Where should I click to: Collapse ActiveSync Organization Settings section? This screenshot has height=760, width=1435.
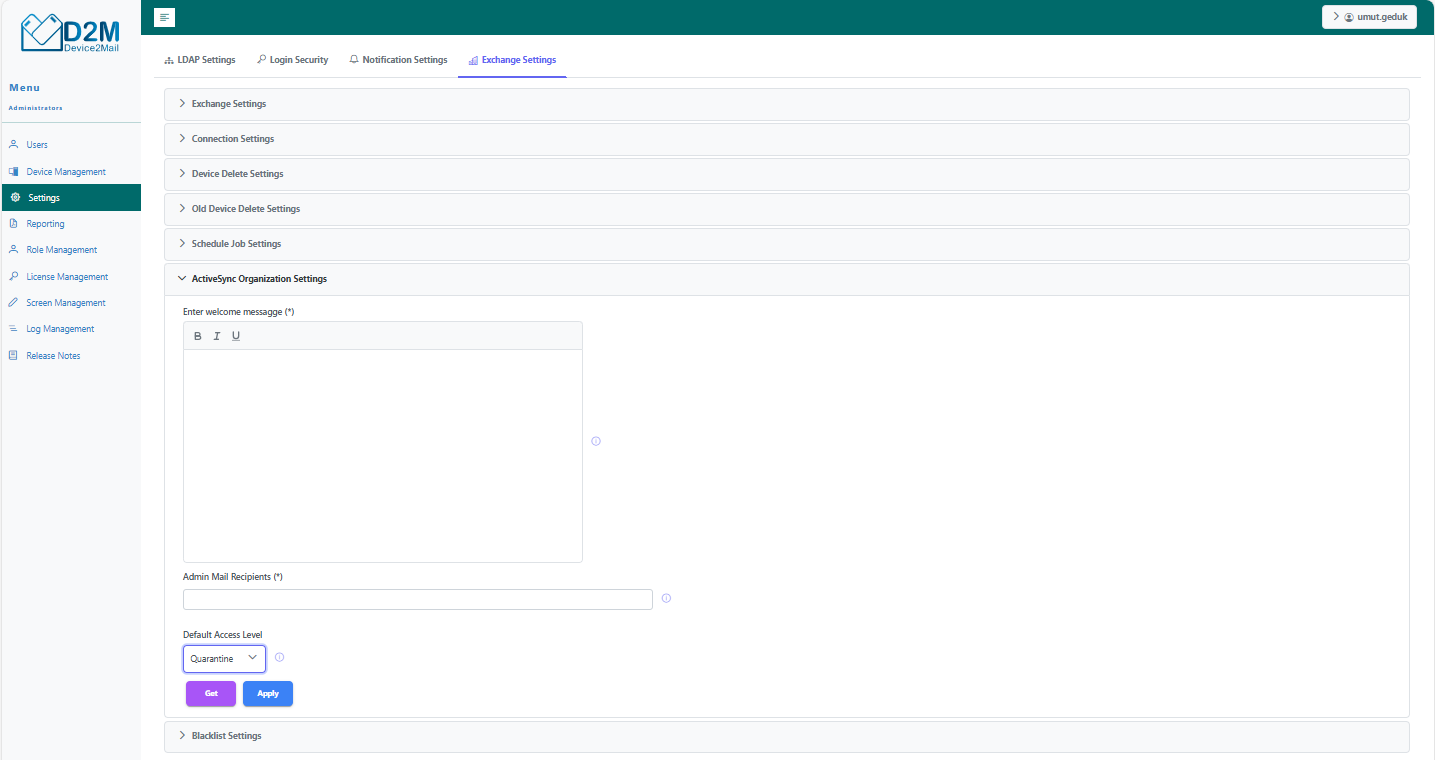(258, 279)
